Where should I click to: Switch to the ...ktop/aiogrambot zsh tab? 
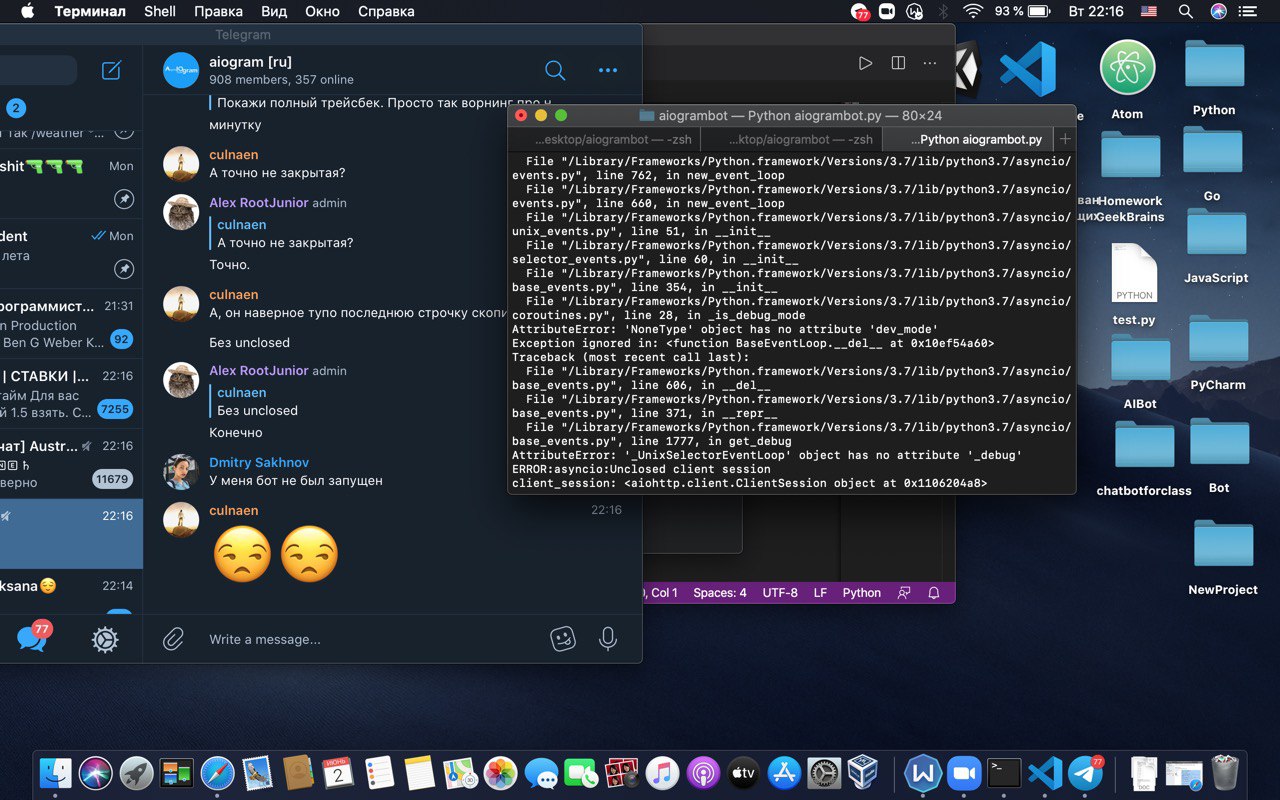791,139
